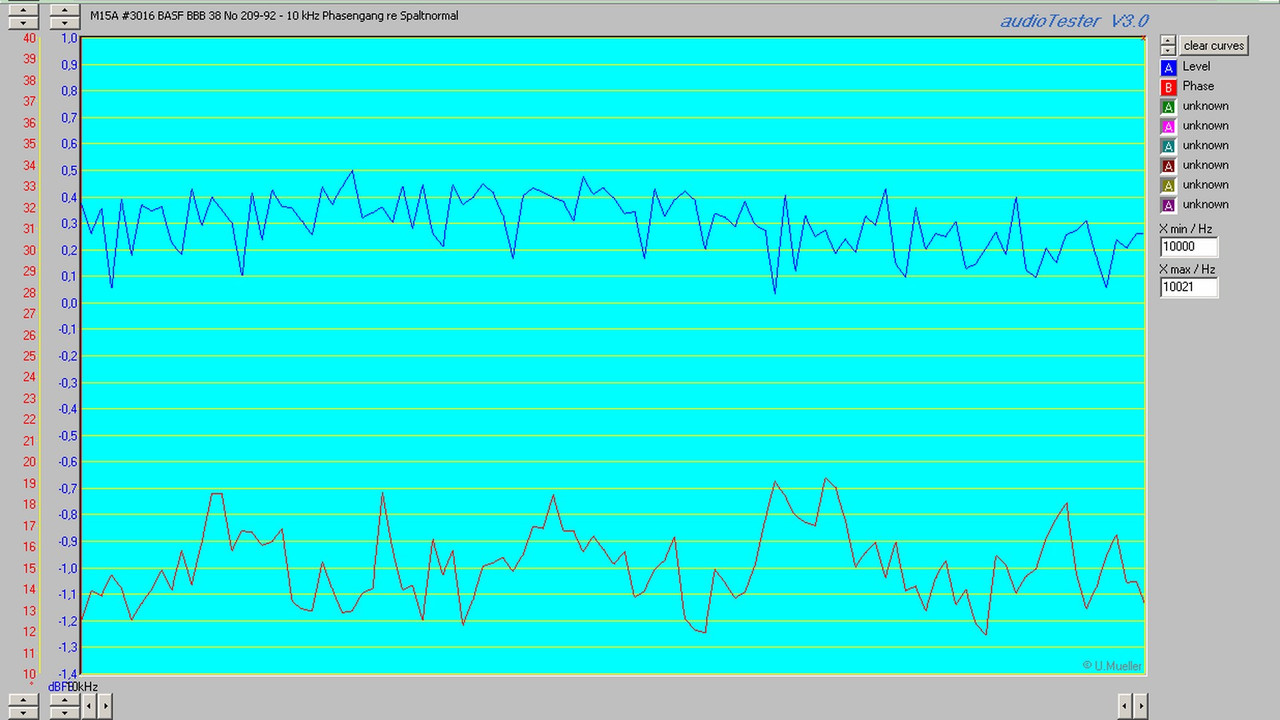This screenshot has width=1280, height=720.
Task: Click the green A curve icon
Action: pos(1168,106)
